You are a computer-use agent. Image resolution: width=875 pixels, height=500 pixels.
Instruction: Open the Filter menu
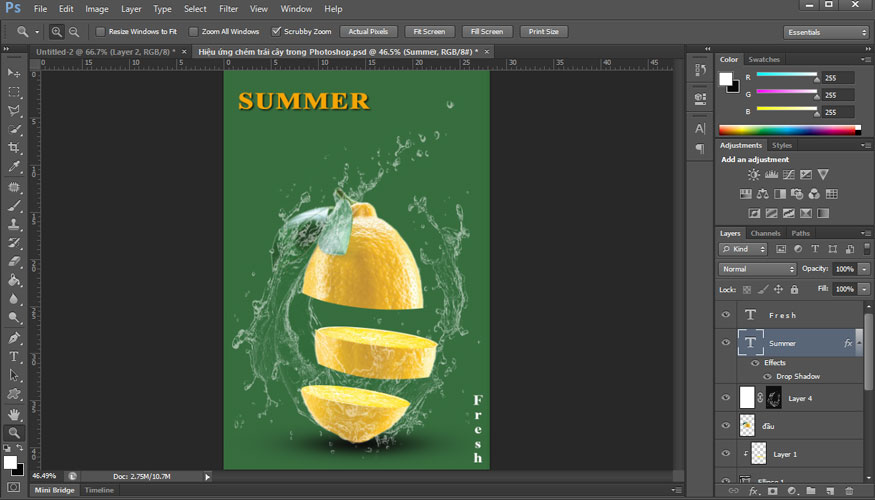point(228,9)
